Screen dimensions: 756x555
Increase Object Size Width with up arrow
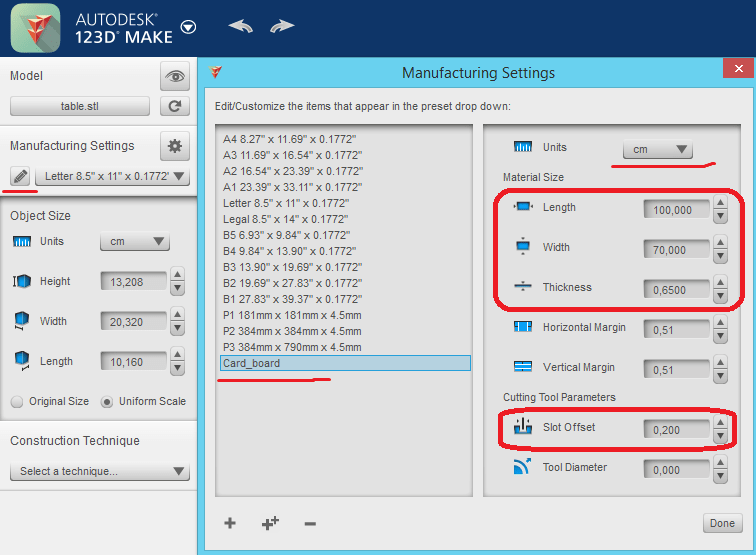tap(177, 314)
